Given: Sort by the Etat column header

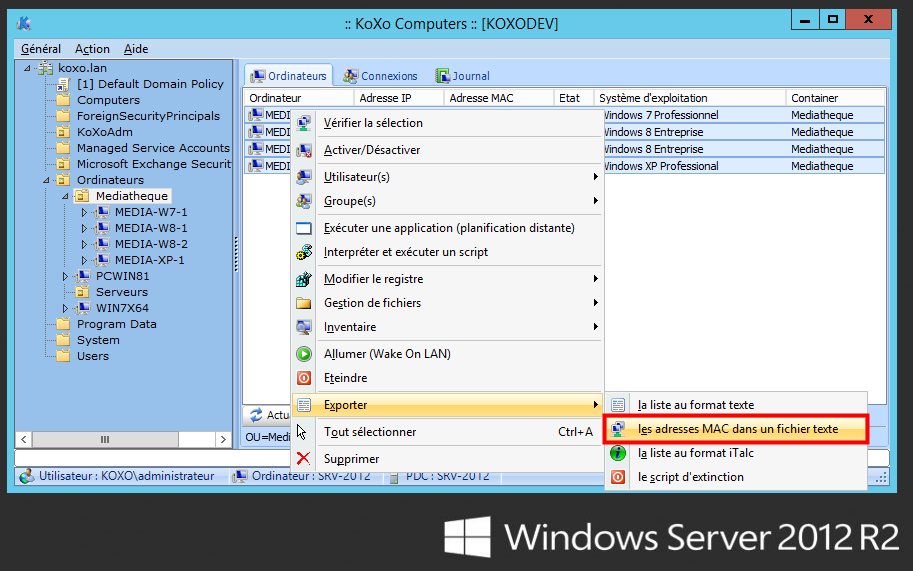Looking at the screenshot, I should (x=574, y=98).
